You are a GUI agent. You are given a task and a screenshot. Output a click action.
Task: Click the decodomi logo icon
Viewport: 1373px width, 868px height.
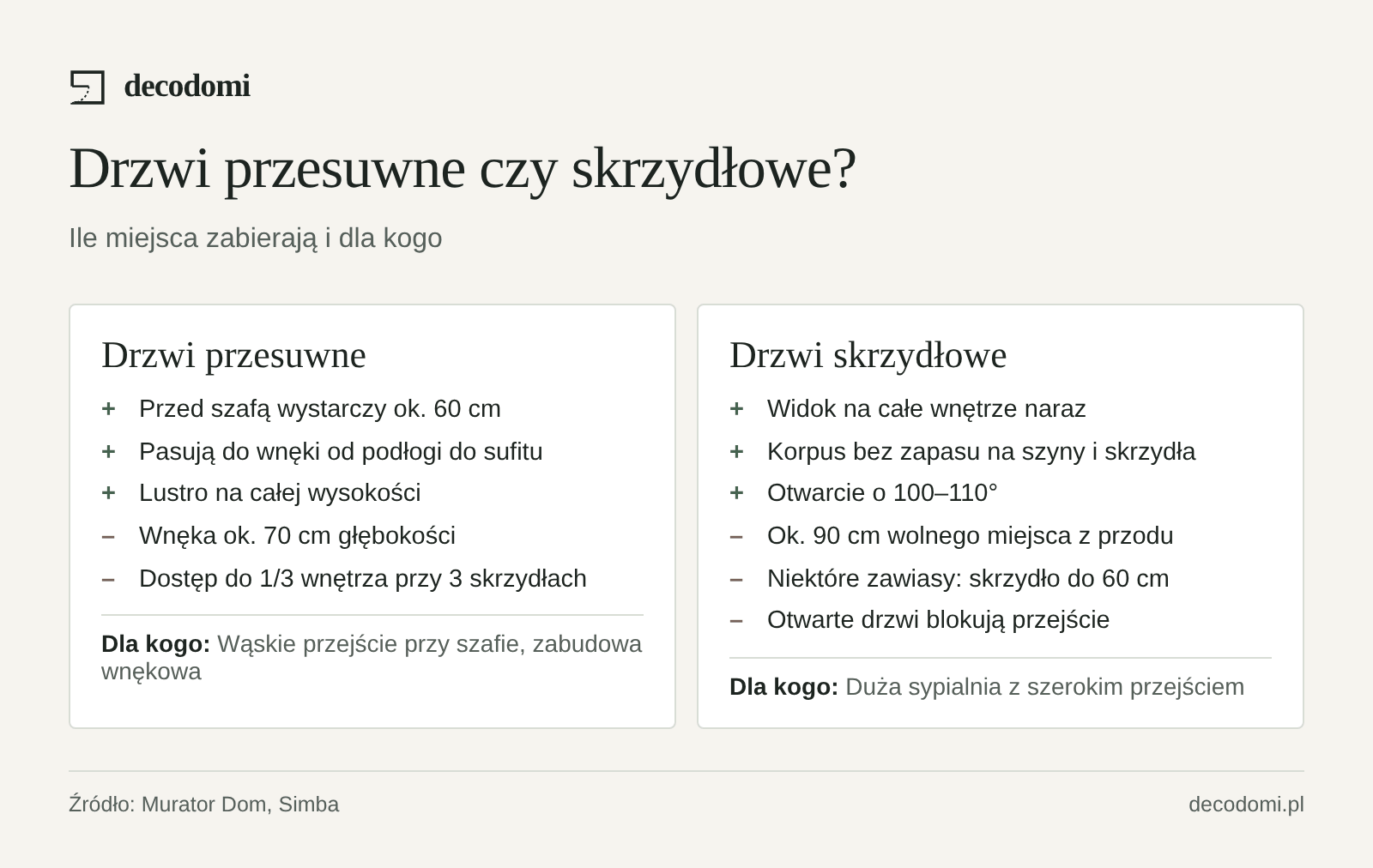click(x=87, y=87)
